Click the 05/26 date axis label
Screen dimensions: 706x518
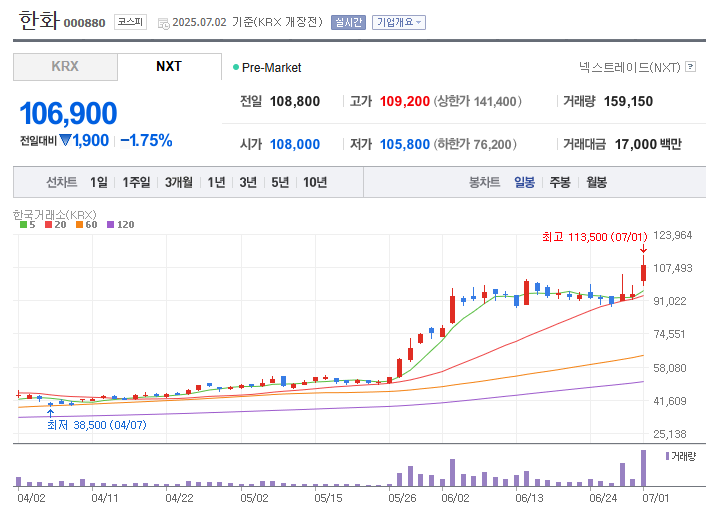[402, 498]
